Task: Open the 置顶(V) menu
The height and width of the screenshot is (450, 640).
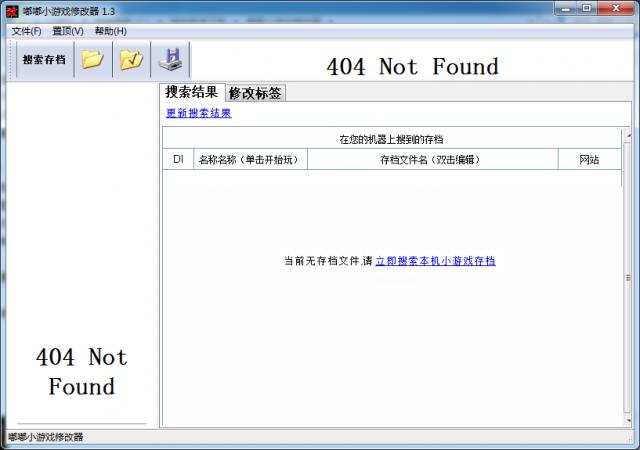Action: coord(68,31)
